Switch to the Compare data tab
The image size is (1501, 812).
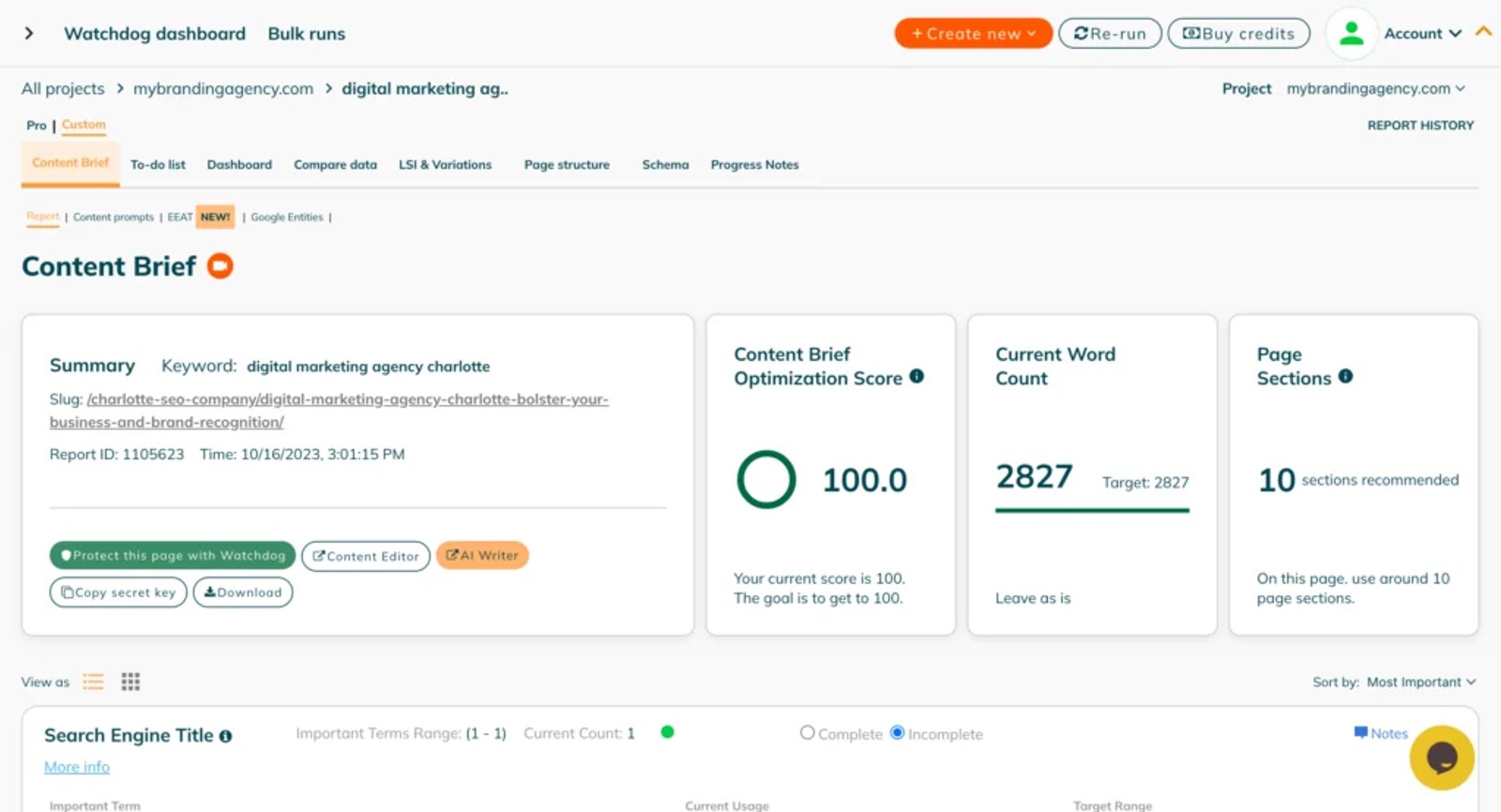335,164
